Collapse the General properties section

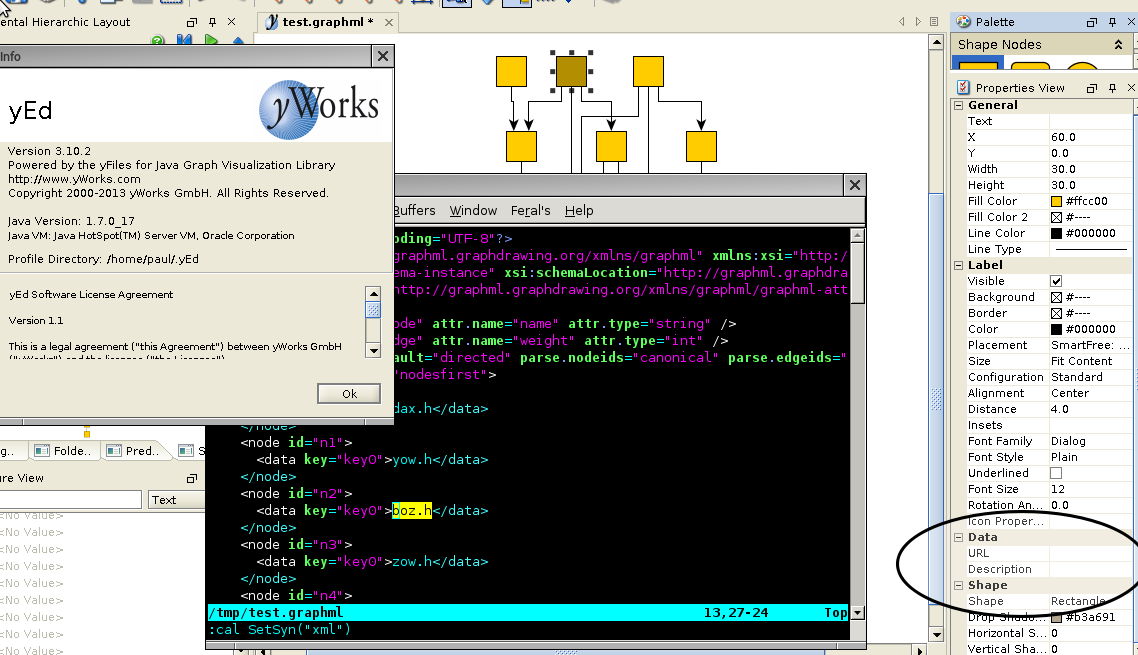click(x=959, y=105)
